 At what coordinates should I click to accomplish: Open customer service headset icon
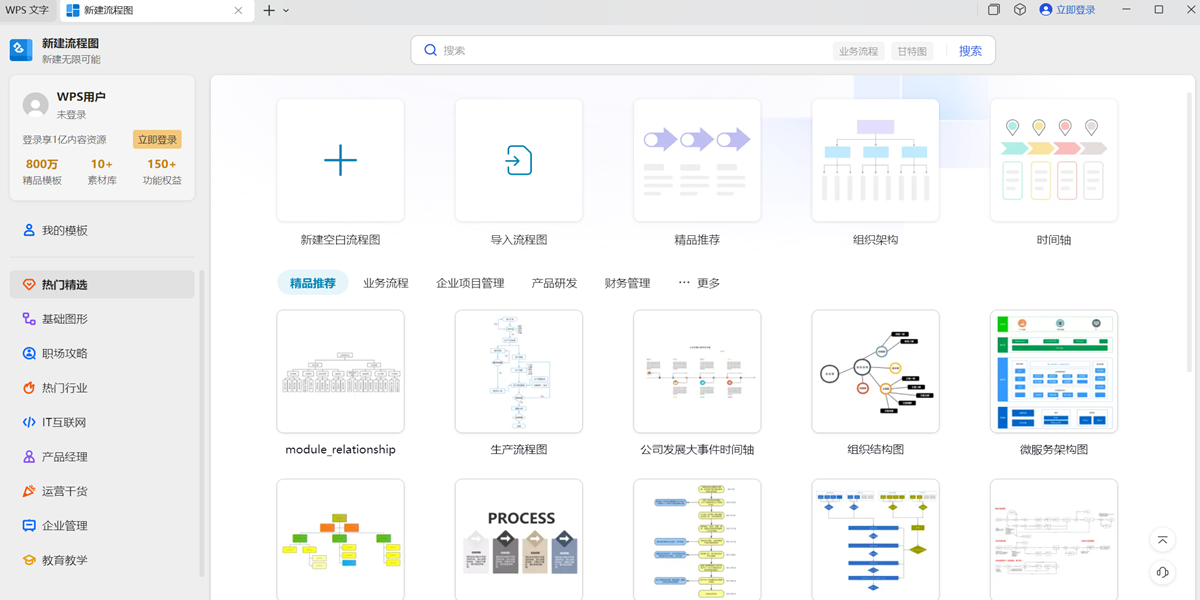[x=1162, y=572]
